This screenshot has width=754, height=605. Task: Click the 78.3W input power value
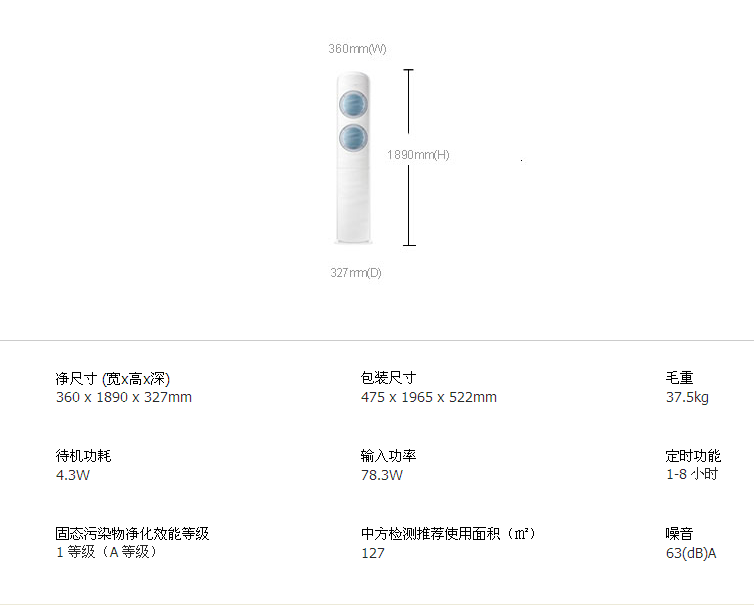click(381, 475)
